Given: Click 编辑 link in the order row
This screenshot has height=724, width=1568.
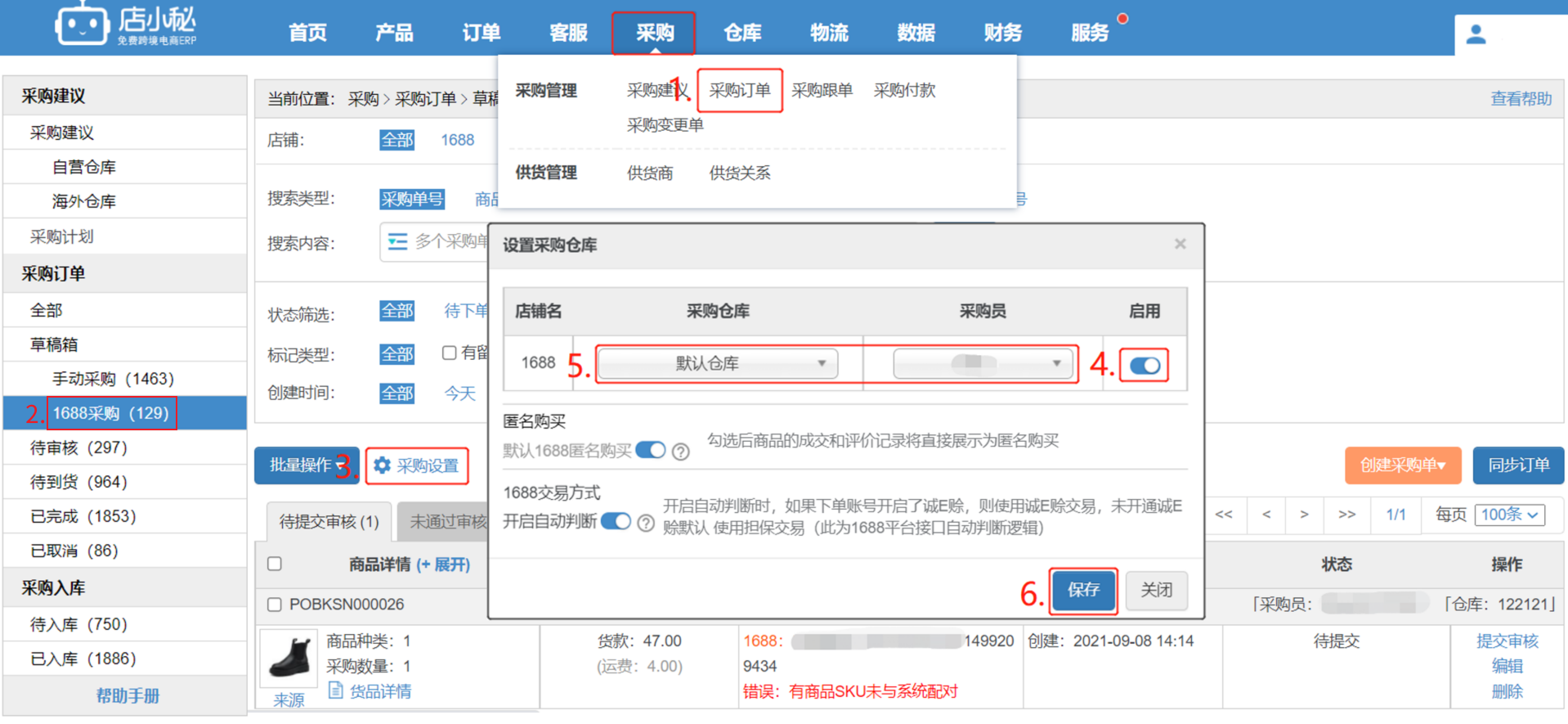Looking at the screenshot, I should click(x=1507, y=666).
